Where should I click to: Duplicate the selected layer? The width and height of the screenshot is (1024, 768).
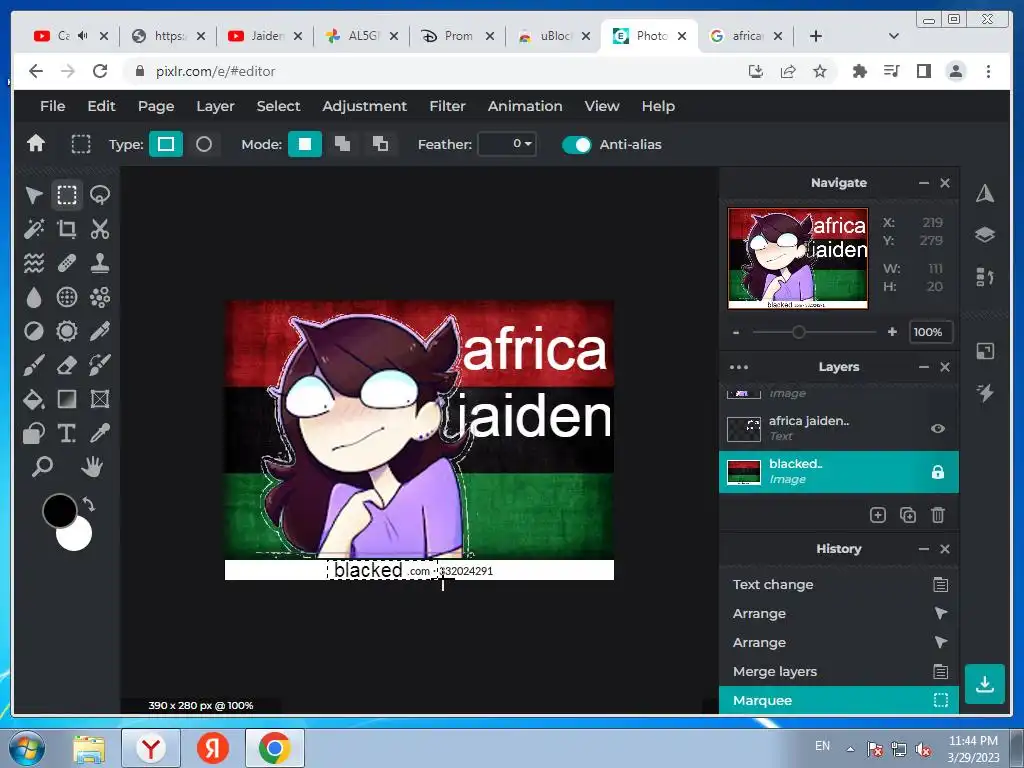(908, 515)
